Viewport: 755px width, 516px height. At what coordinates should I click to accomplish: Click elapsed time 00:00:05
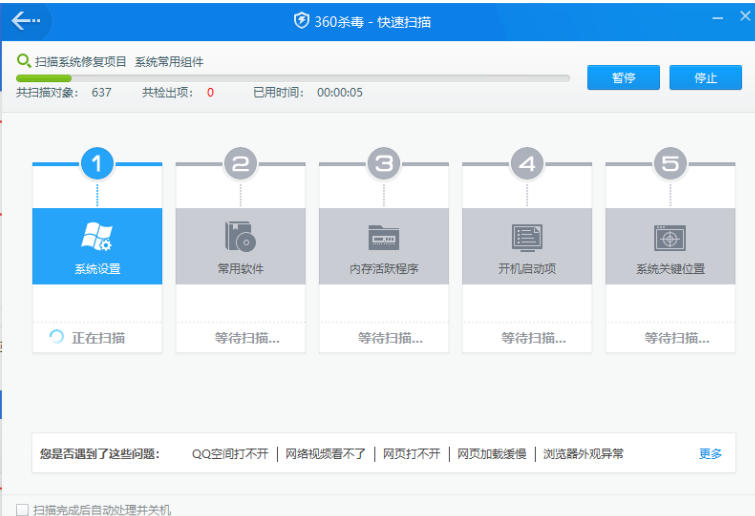[339, 92]
